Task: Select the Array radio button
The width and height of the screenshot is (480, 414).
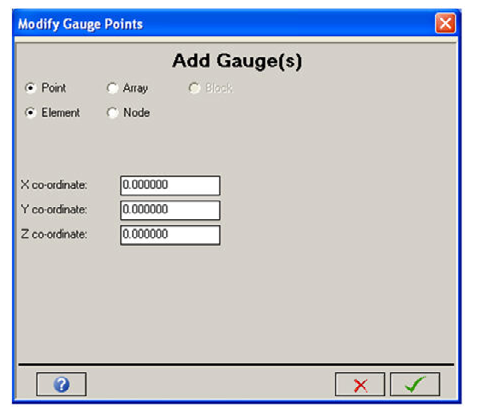Action: 112,88
